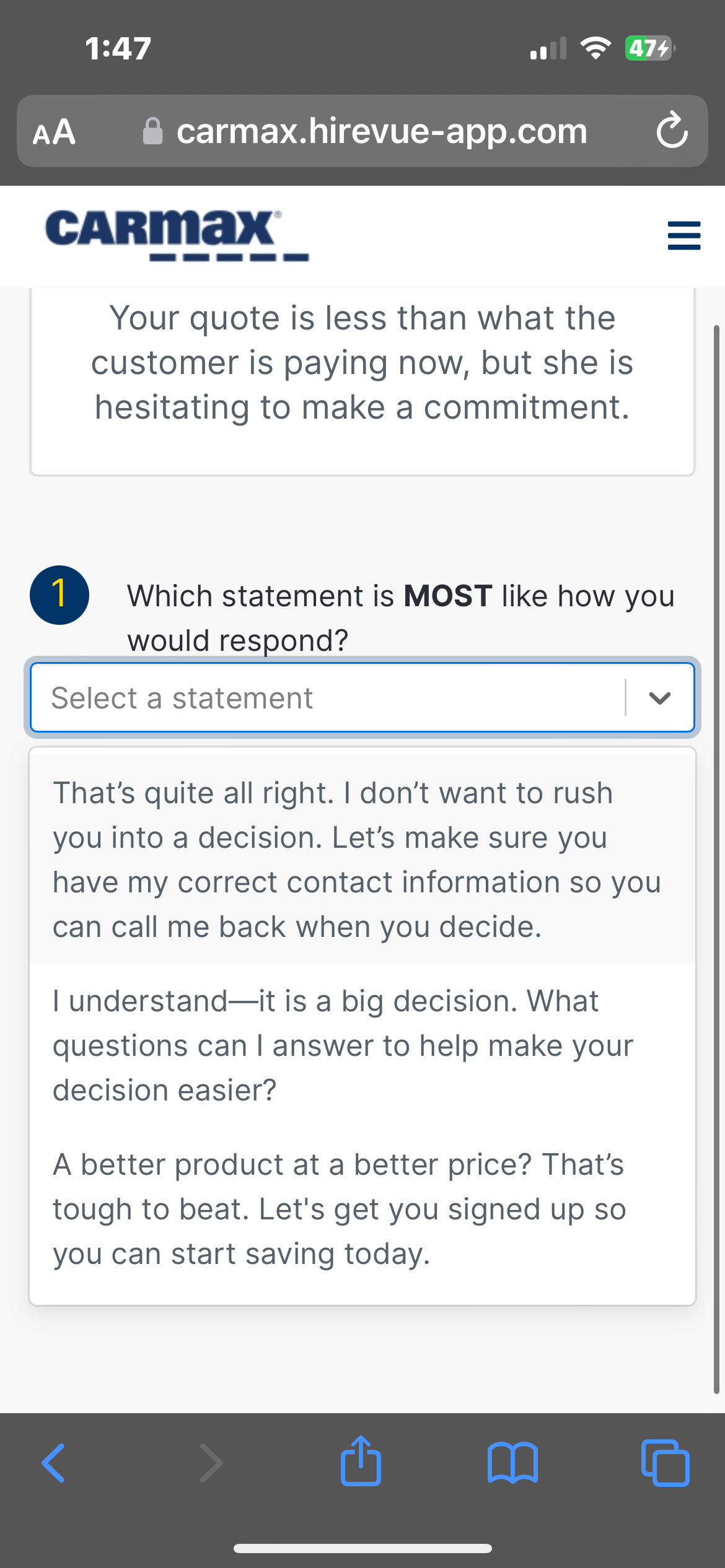Select "A better product at a better price" option

point(362,1208)
